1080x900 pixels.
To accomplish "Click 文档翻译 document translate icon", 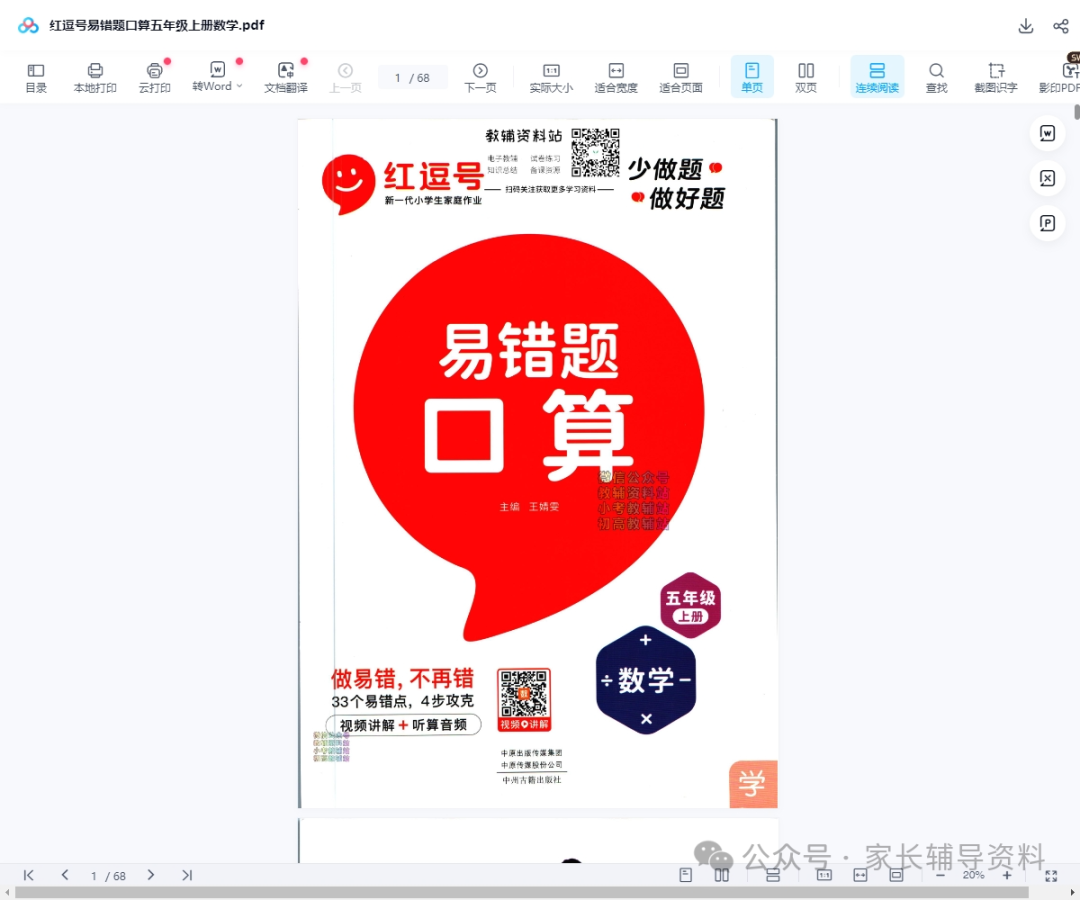I will (286, 78).
